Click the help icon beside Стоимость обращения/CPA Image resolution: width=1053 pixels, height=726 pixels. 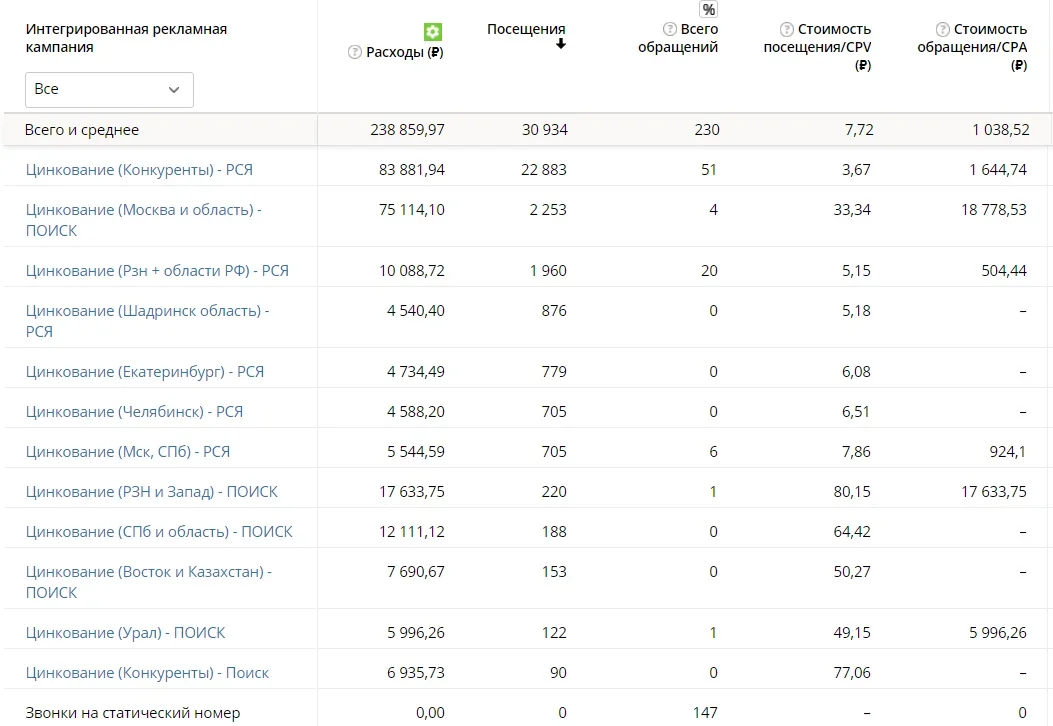pos(942,29)
